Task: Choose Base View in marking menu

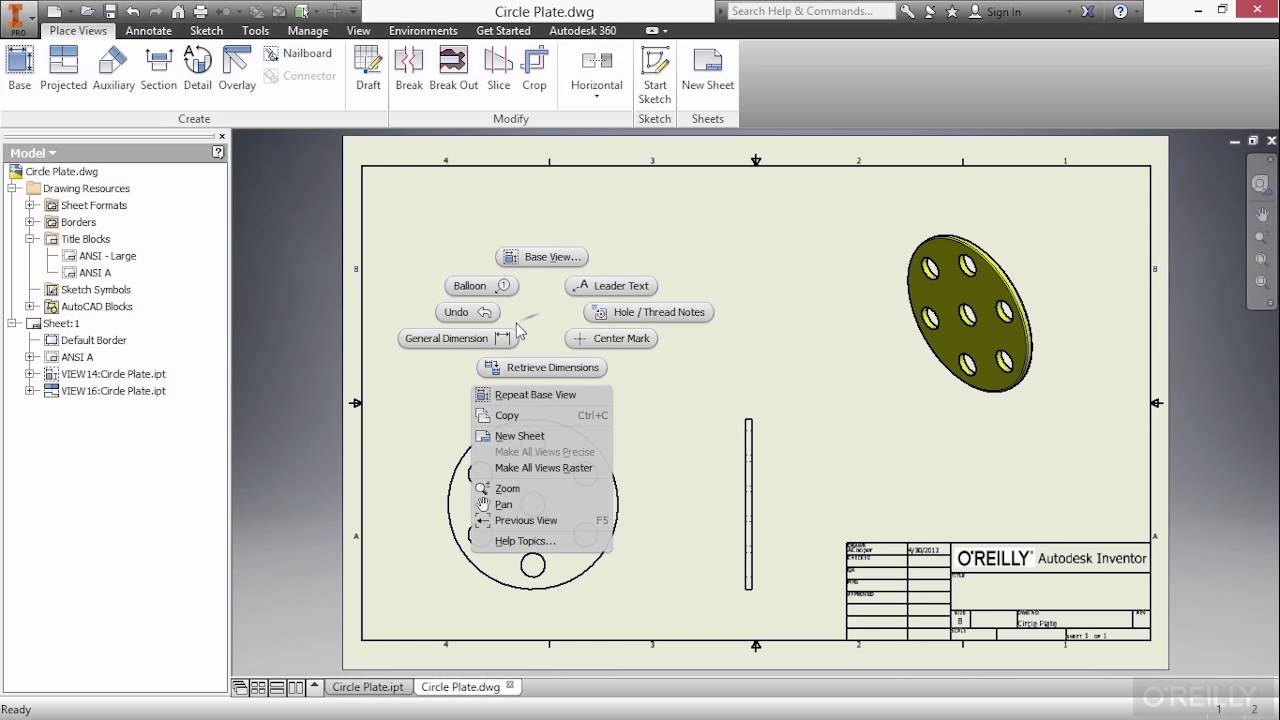Action: pos(541,257)
